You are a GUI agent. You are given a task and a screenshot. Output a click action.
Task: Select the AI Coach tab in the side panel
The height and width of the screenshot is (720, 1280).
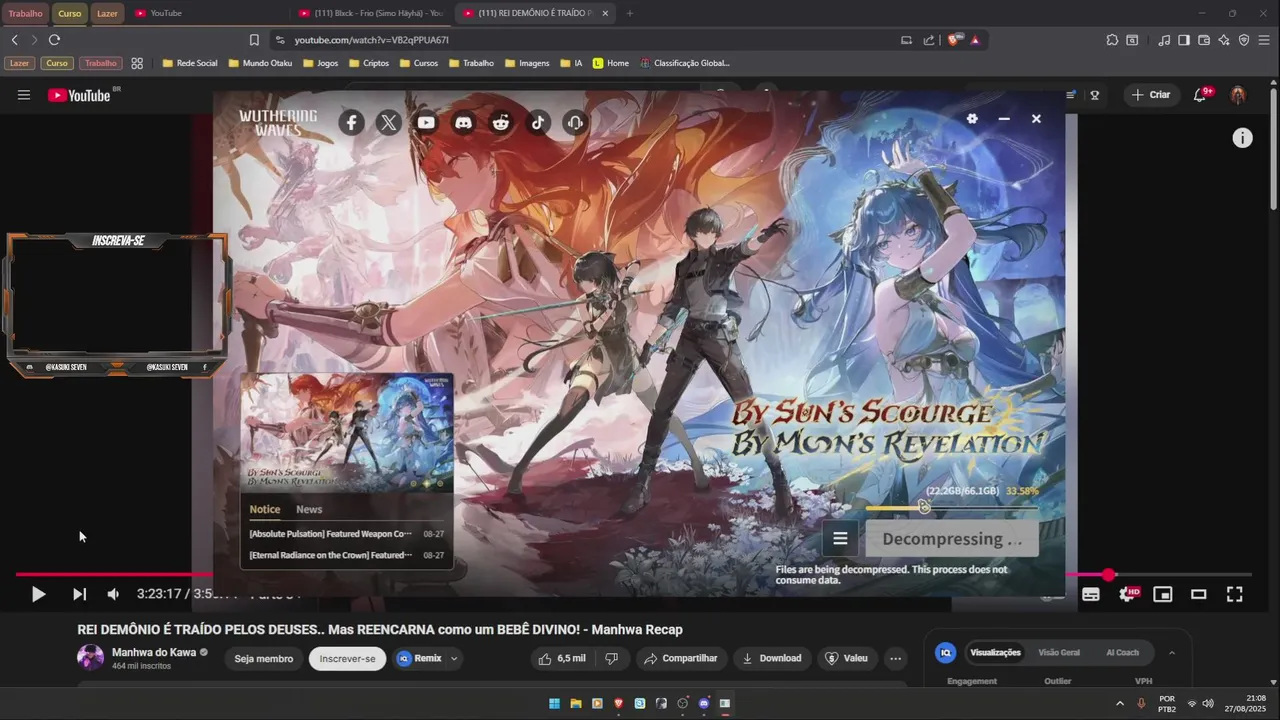[1122, 653]
